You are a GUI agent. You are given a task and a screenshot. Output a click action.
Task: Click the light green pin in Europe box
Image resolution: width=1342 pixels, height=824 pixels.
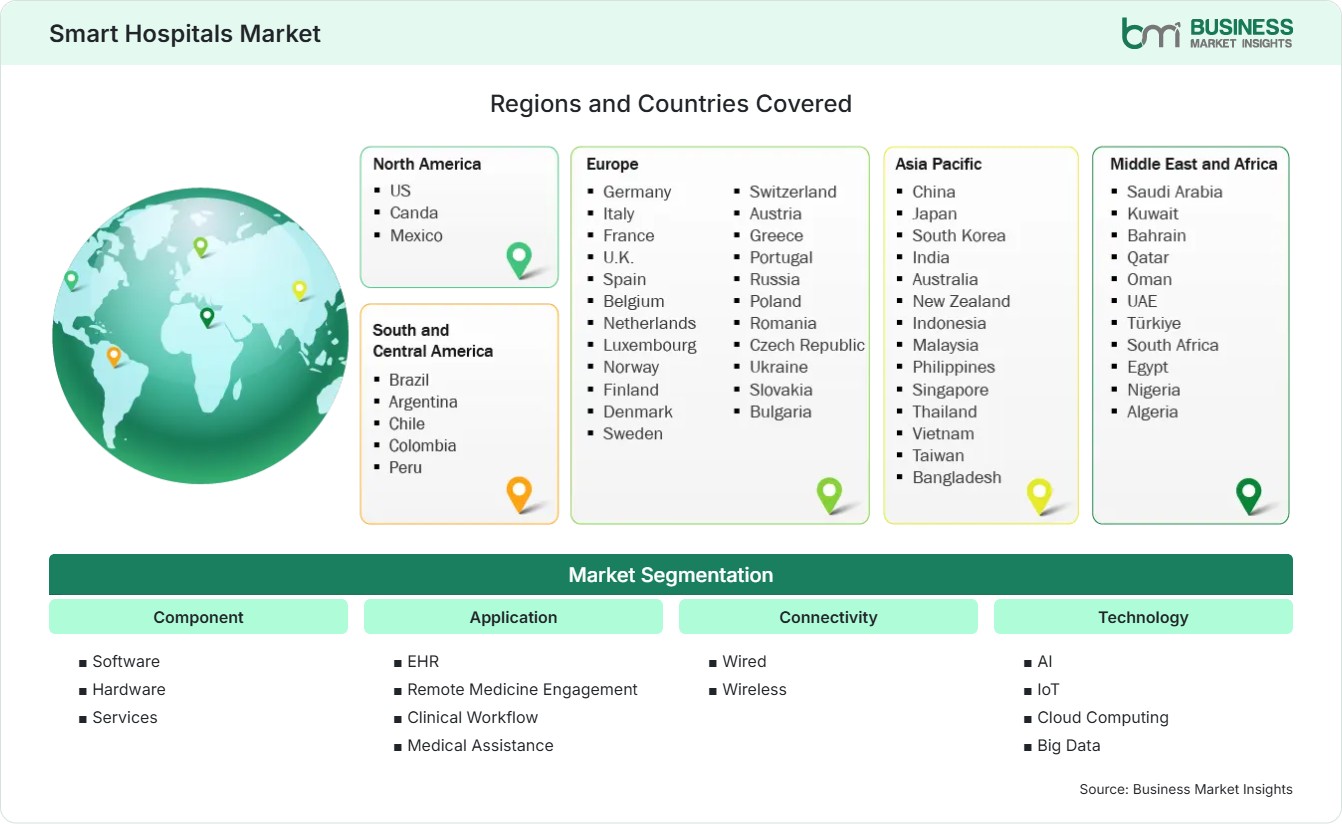(829, 494)
